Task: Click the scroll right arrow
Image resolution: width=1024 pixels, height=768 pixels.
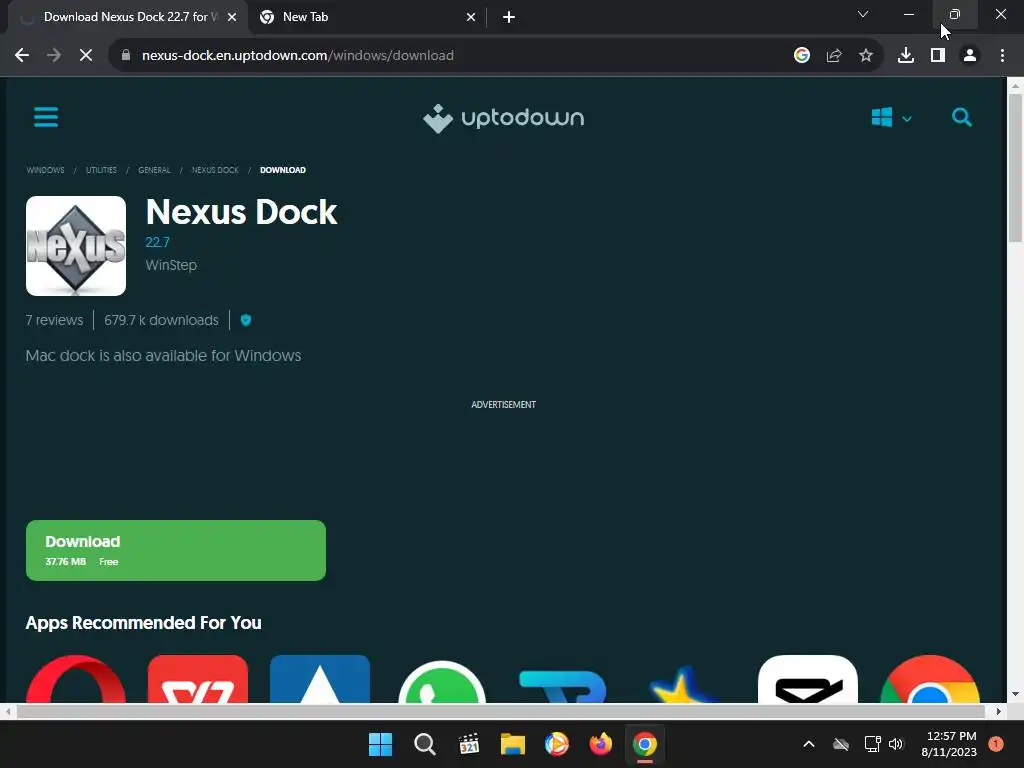Action: pyautogui.click(x=999, y=711)
